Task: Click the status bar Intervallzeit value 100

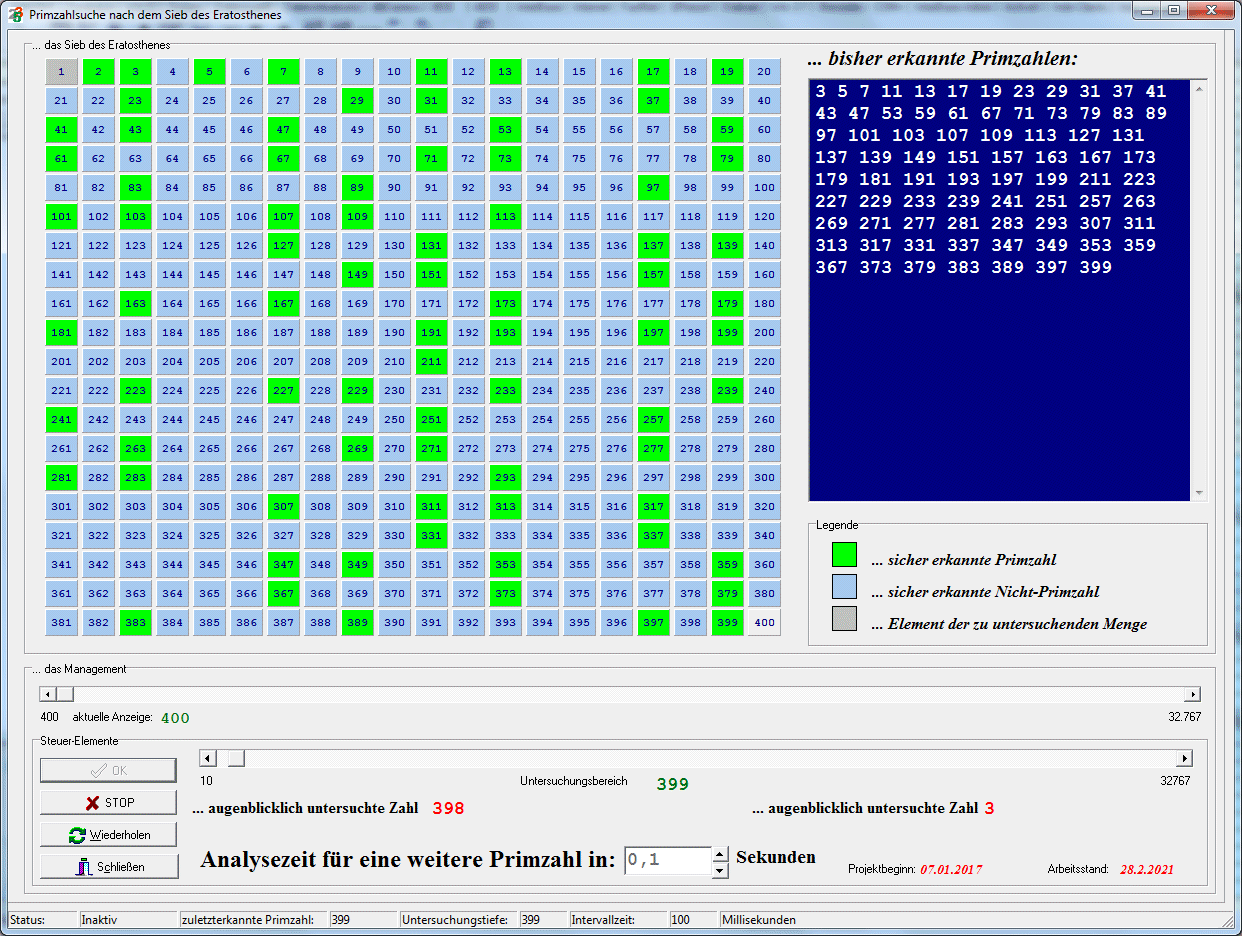Action: point(693,919)
